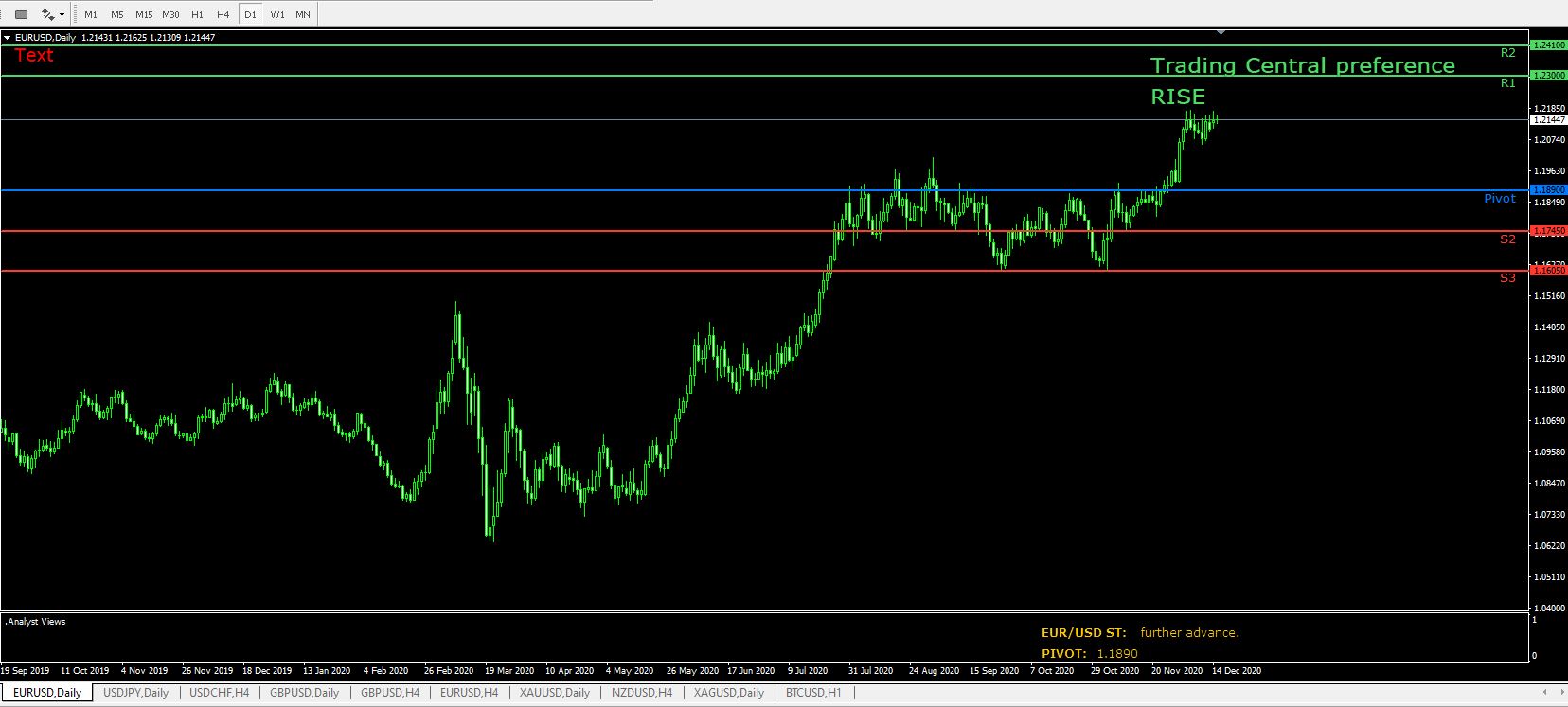
Task: Click 'Trading Central preference' label
Action: [x=1302, y=66]
